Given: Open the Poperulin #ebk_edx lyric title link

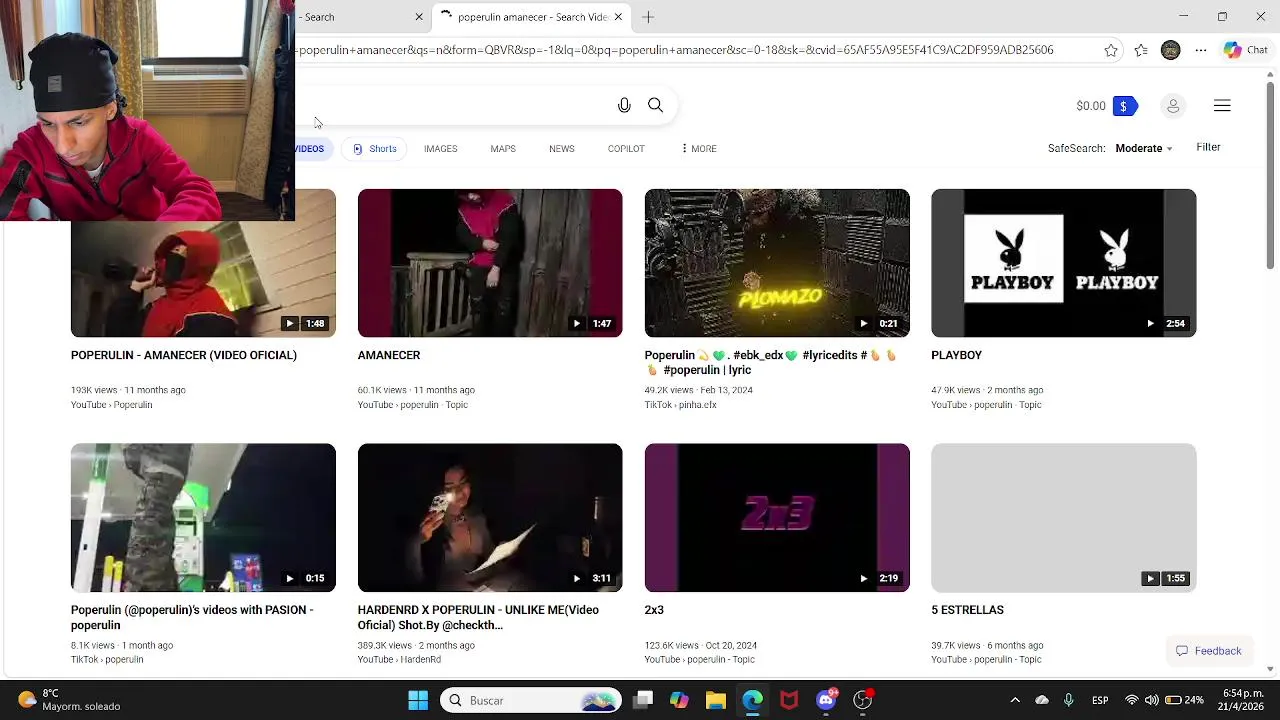Looking at the screenshot, I should click(x=771, y=362).
